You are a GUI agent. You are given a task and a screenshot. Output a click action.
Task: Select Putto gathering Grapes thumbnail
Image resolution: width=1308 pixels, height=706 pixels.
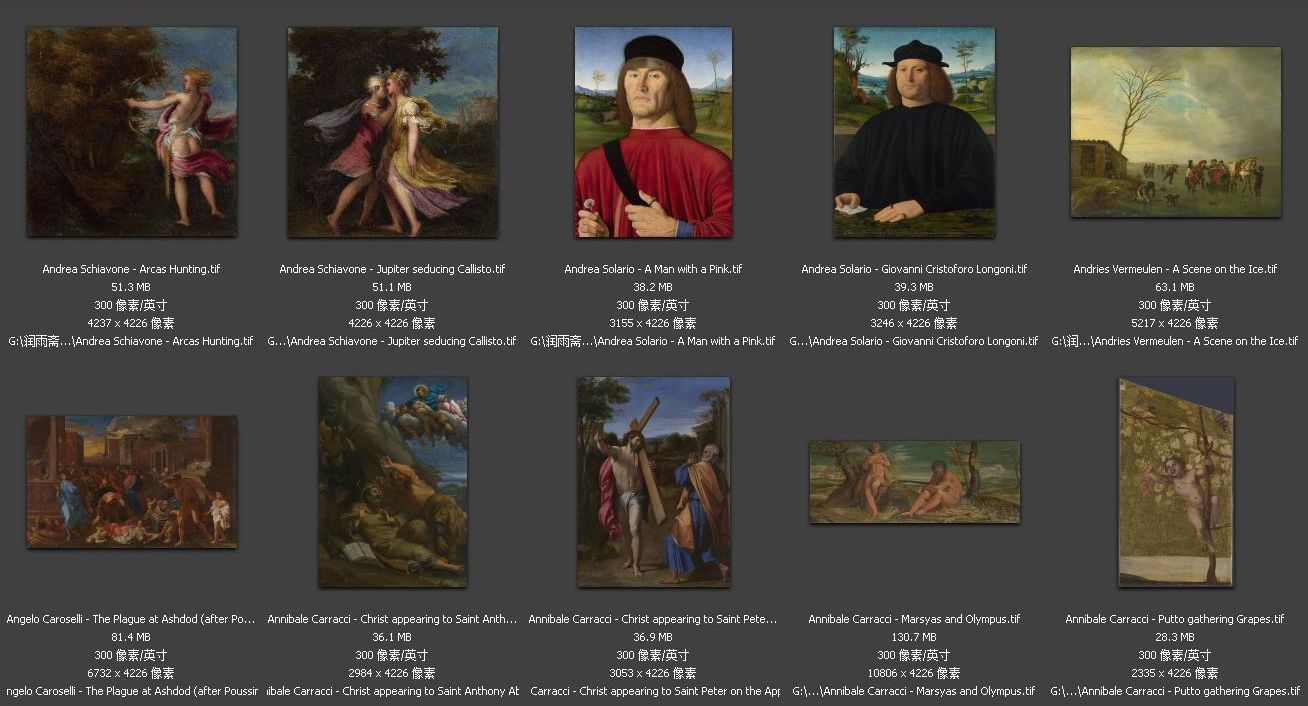(1176, 482)
